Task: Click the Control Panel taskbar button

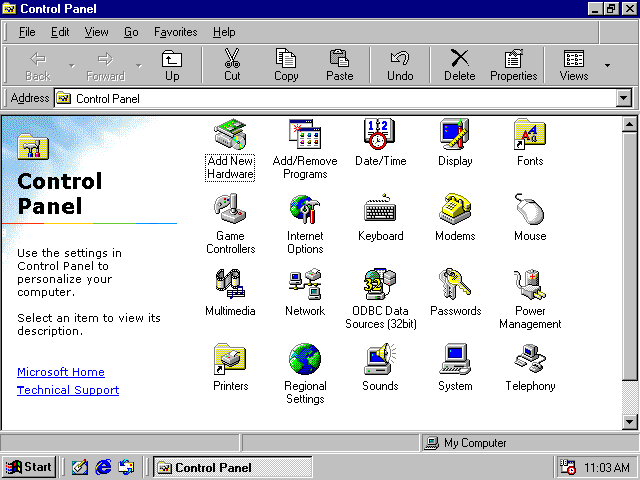Action: pos(233,467)
